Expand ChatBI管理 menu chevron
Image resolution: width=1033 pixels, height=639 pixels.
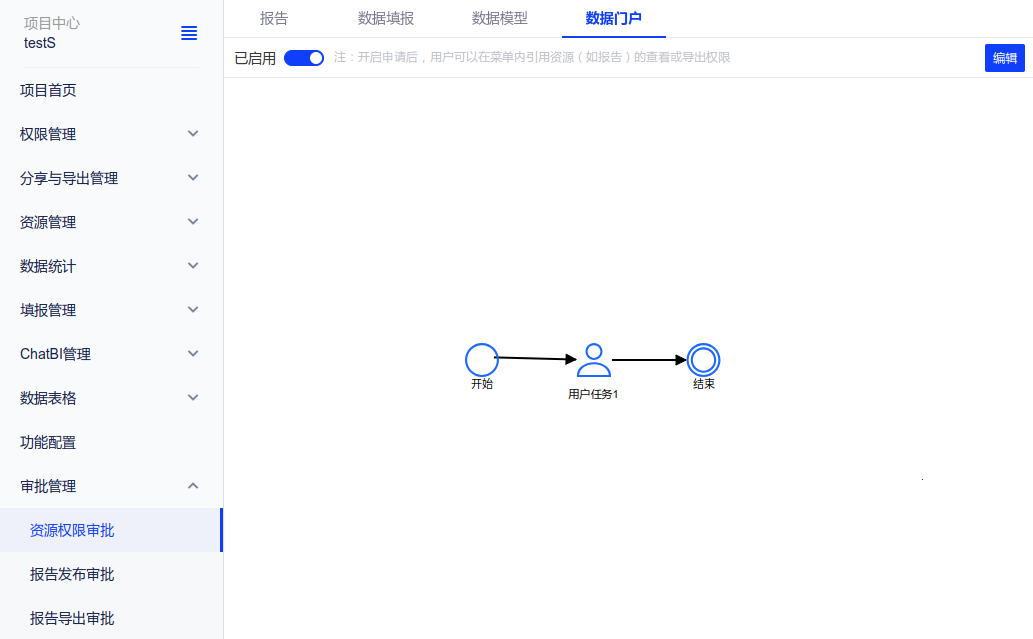[193, 354]
